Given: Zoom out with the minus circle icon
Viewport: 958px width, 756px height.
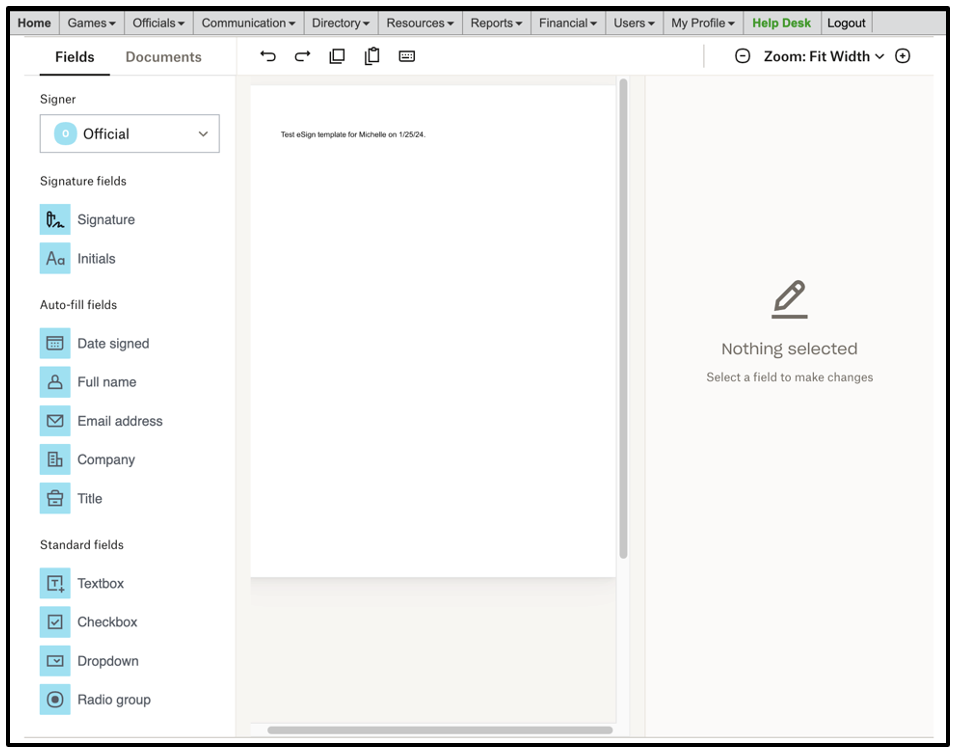Looking at the screenshot, I should 742,56.
